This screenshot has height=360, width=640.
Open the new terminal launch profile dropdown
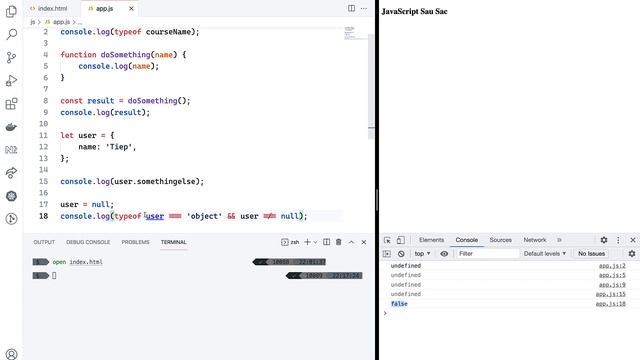315,242
